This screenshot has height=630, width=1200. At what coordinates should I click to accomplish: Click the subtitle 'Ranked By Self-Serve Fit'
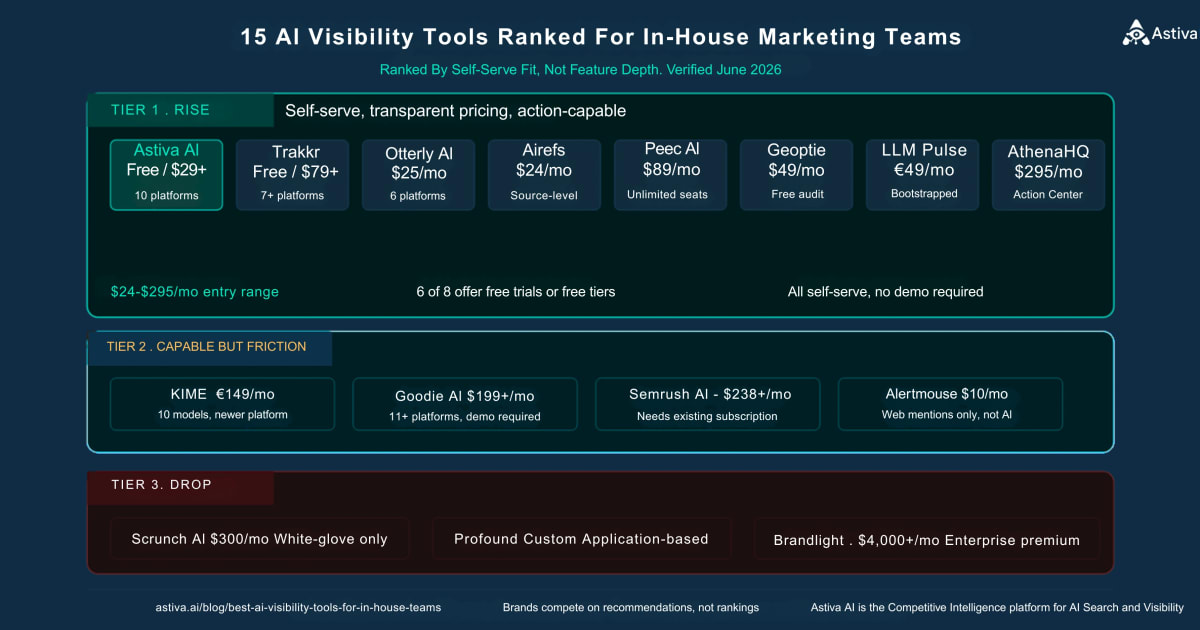[x=580, y=70]
